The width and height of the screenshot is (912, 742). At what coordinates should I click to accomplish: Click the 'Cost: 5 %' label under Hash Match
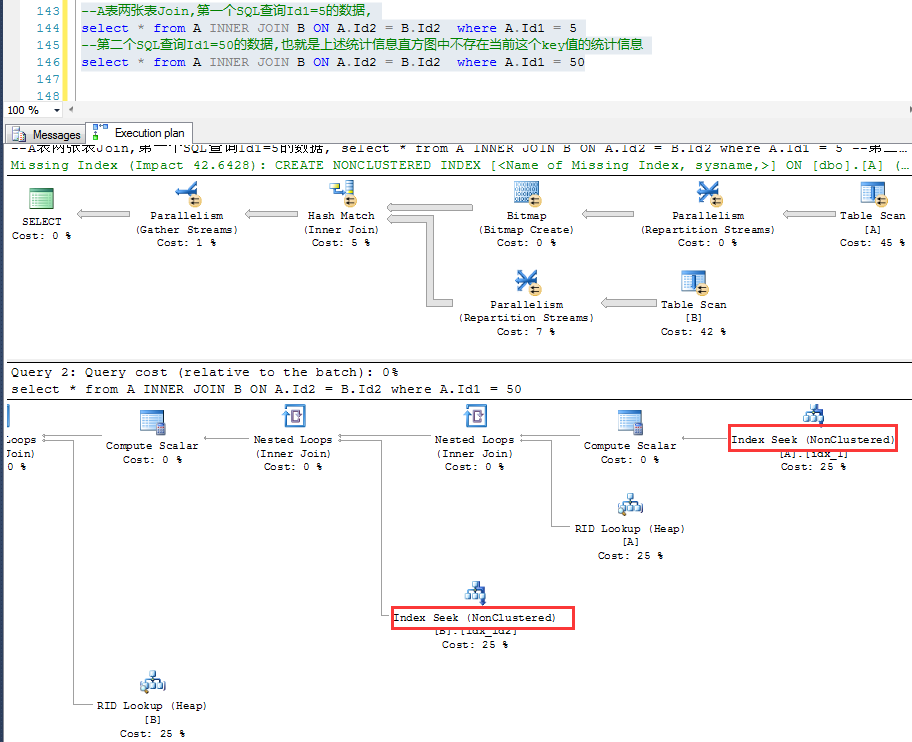[x=341, y=242]
